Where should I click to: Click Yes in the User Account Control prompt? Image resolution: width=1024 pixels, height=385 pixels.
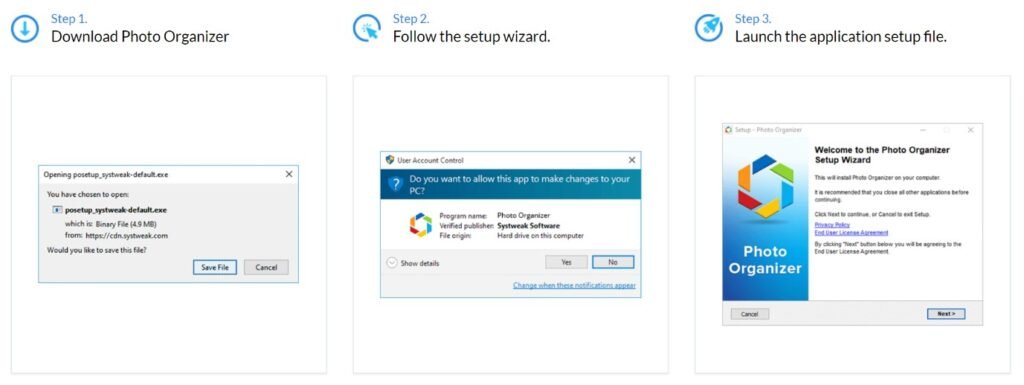coord(566,262)
